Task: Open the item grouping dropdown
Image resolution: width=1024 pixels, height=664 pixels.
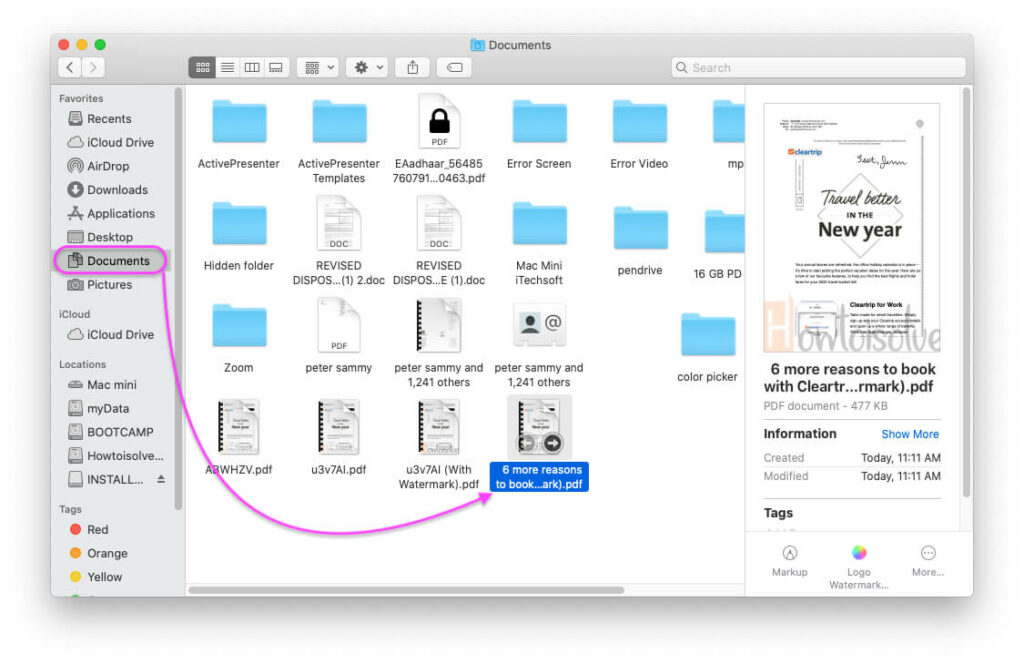Action: point(317,67)
